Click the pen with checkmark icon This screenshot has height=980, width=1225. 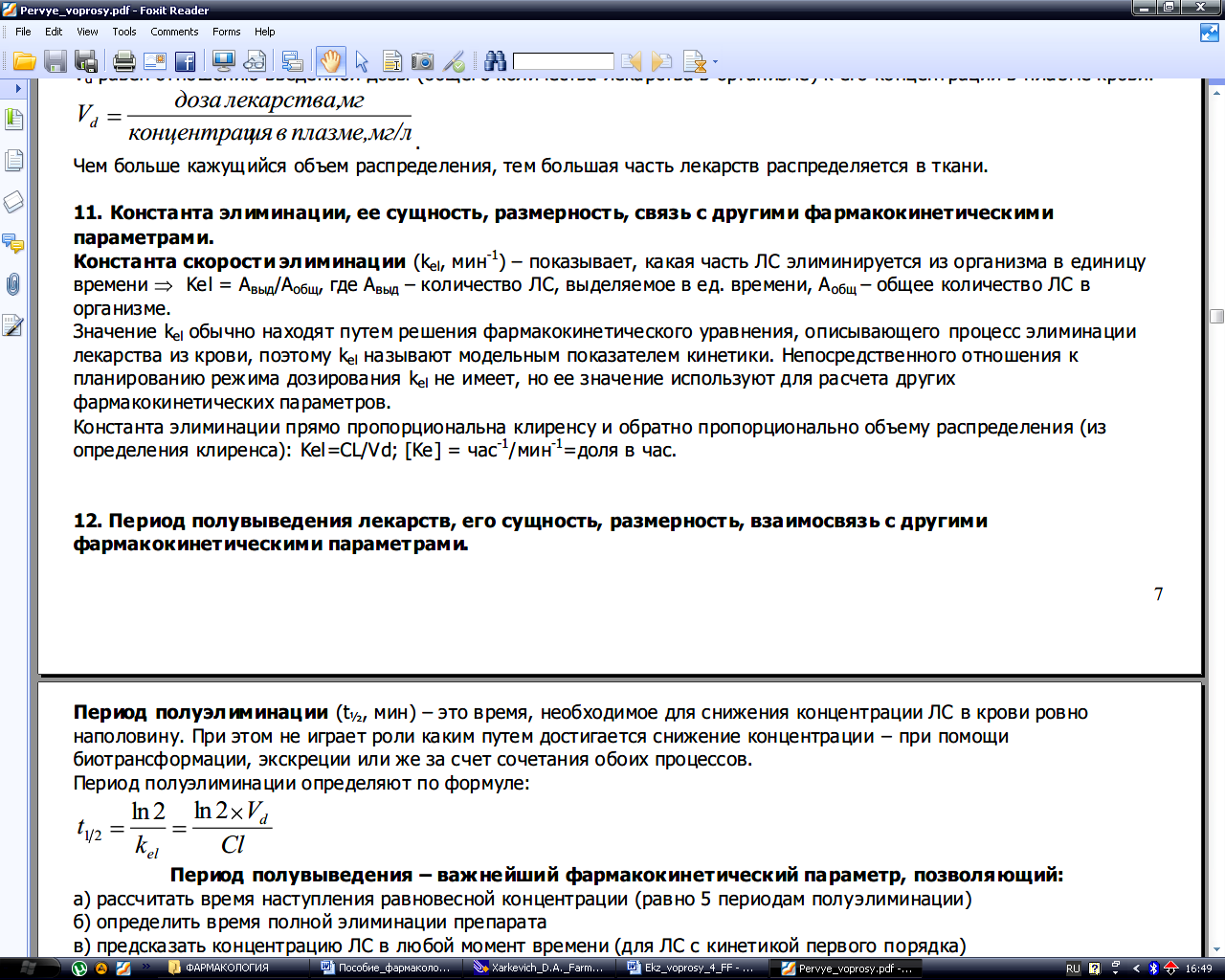coord(455,61)
